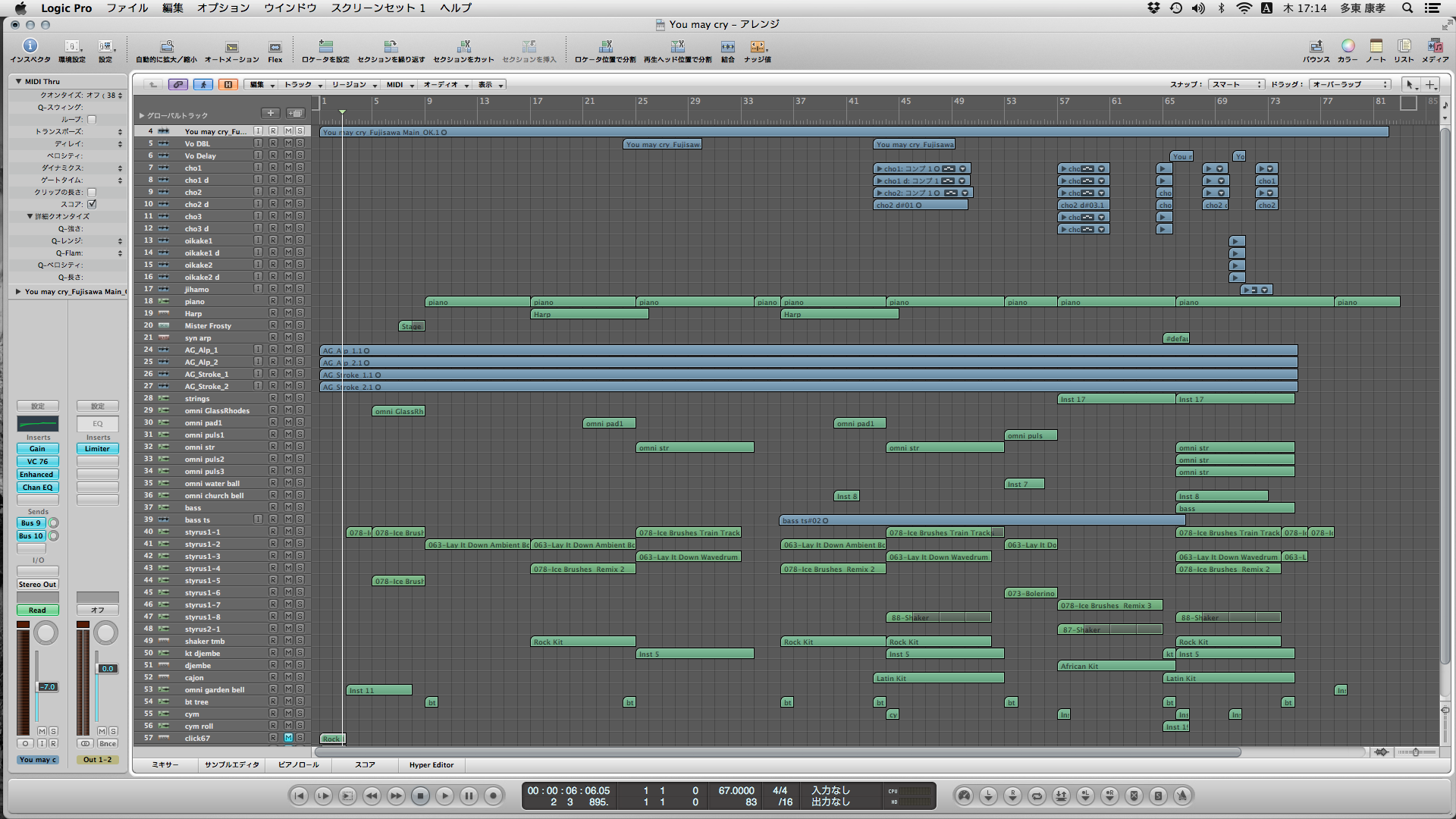Click the Stereo Out output button
This screenshot has width=1456, height=819.
point(37,584)
